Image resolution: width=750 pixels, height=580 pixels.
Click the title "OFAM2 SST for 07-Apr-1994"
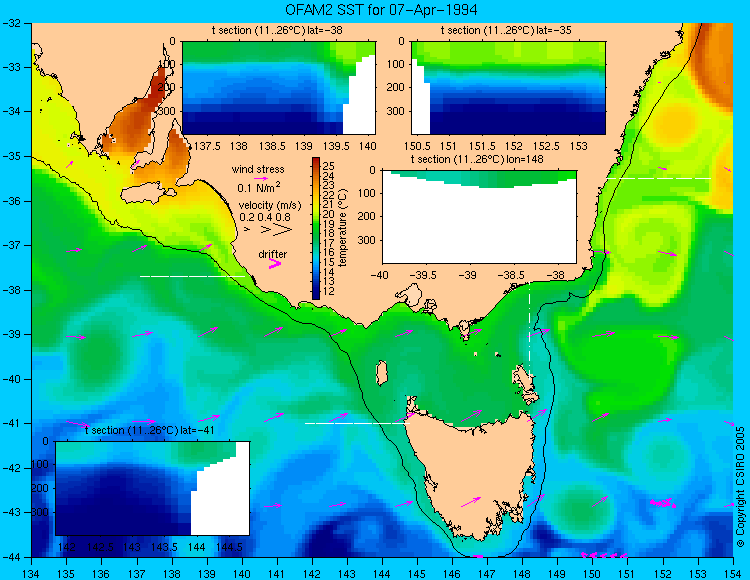click(381, 10)
